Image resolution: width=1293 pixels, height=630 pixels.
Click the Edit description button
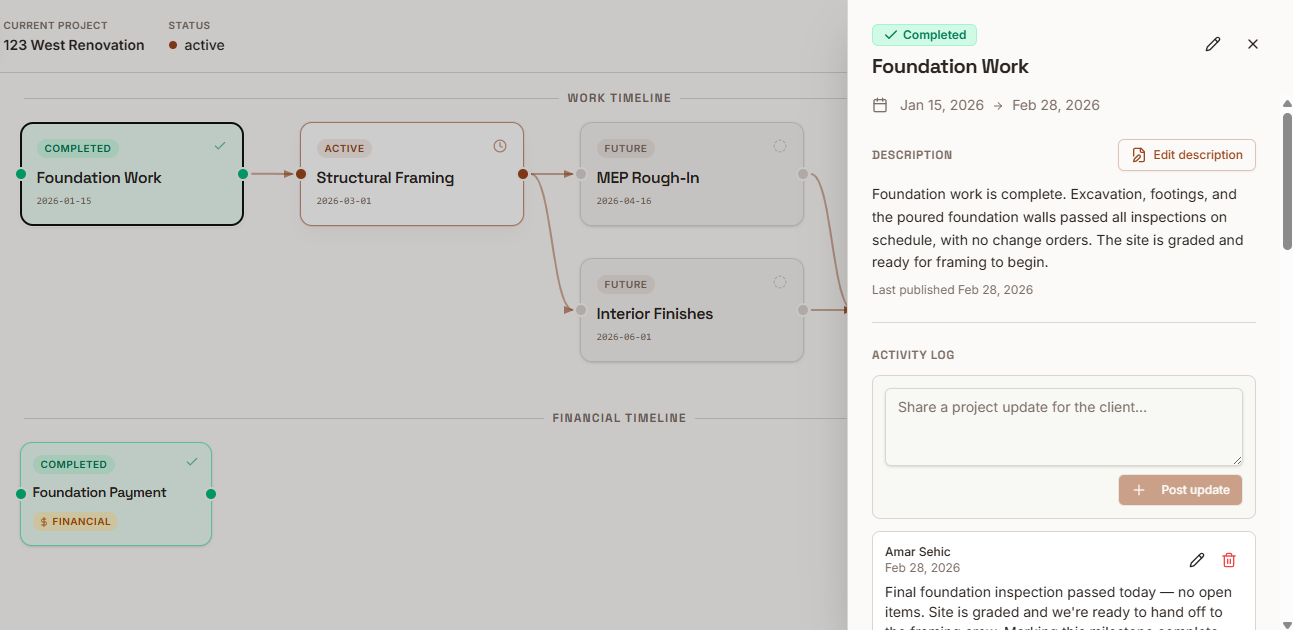click(x=1187, y=155)
